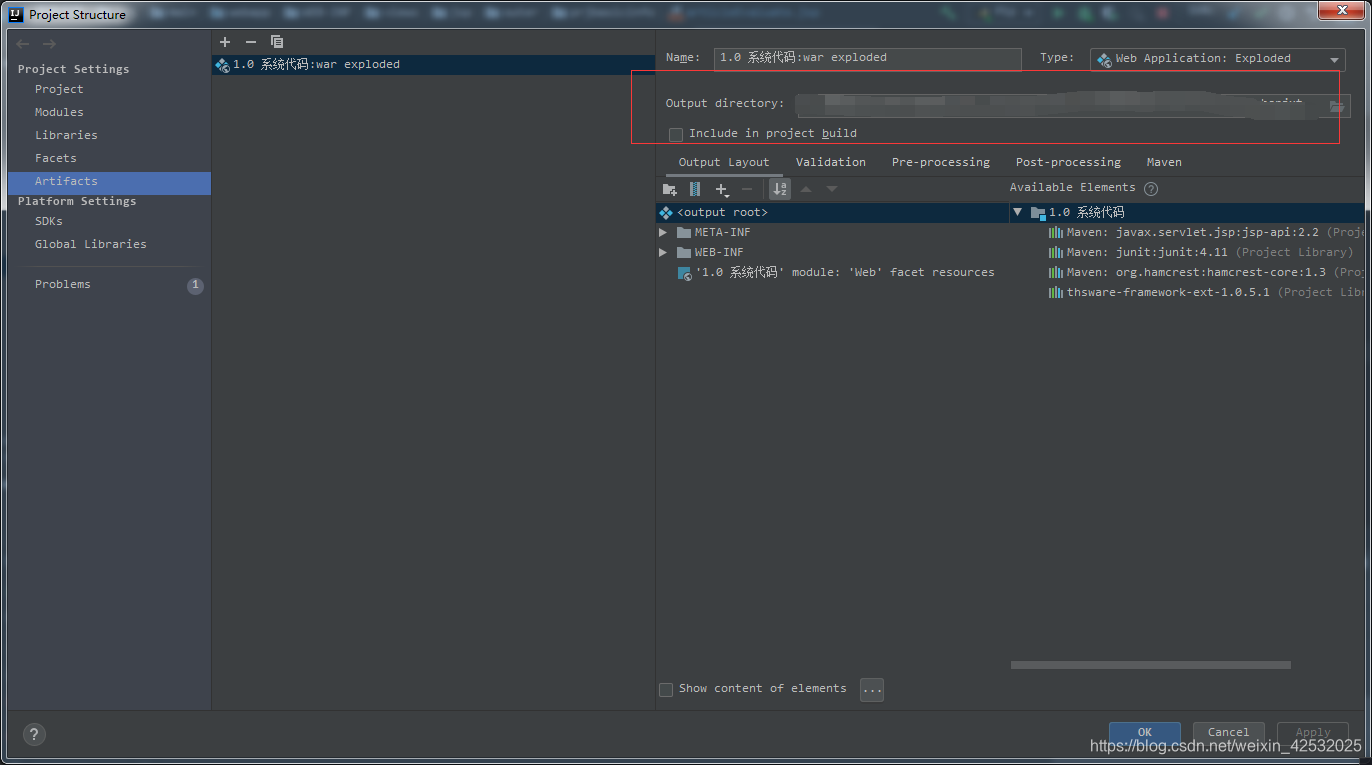Click the question mark help button
Image resolution: width=1372 pixels, height=765 pixels.
(34, 734)
